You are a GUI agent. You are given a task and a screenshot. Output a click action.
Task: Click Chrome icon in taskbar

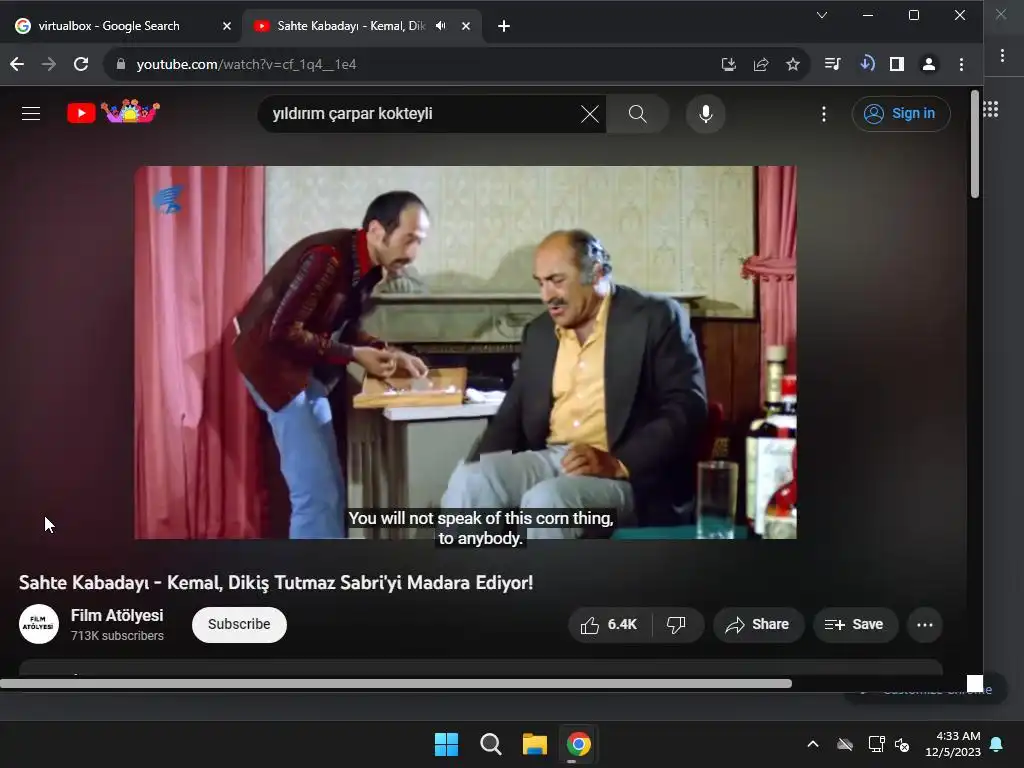point(578,744)
